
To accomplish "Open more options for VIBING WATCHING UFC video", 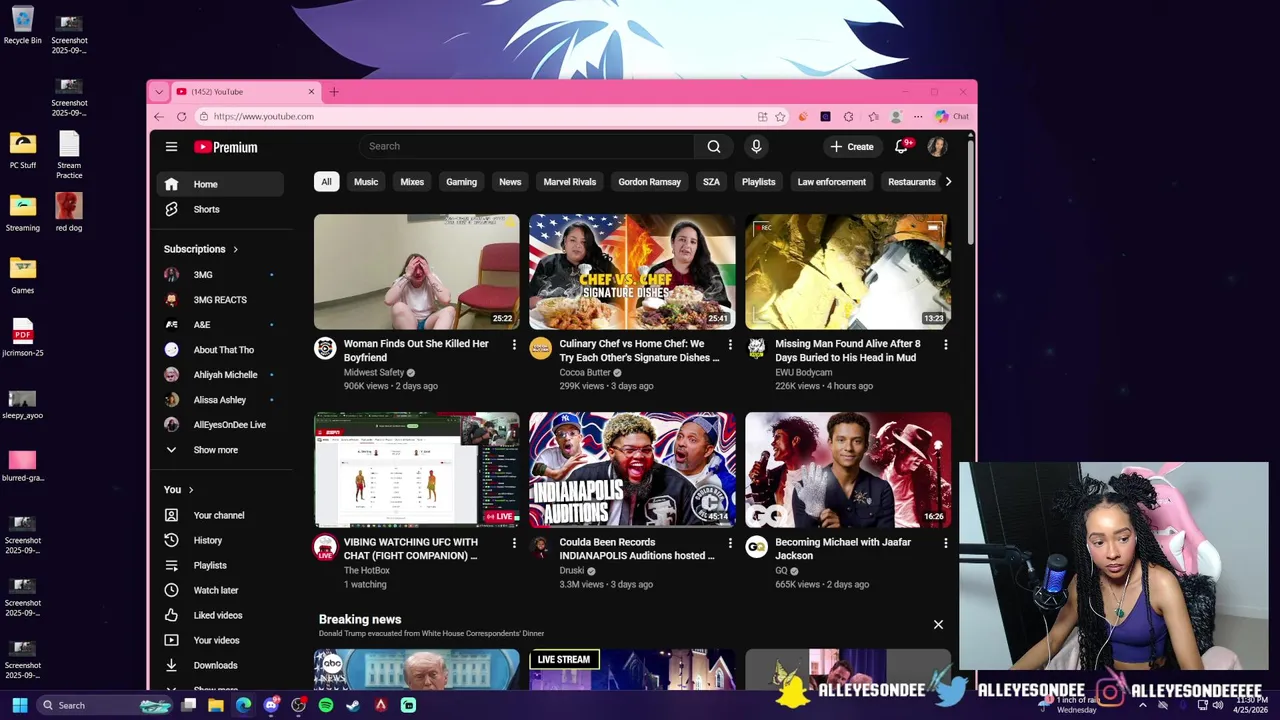I will 514,543.
